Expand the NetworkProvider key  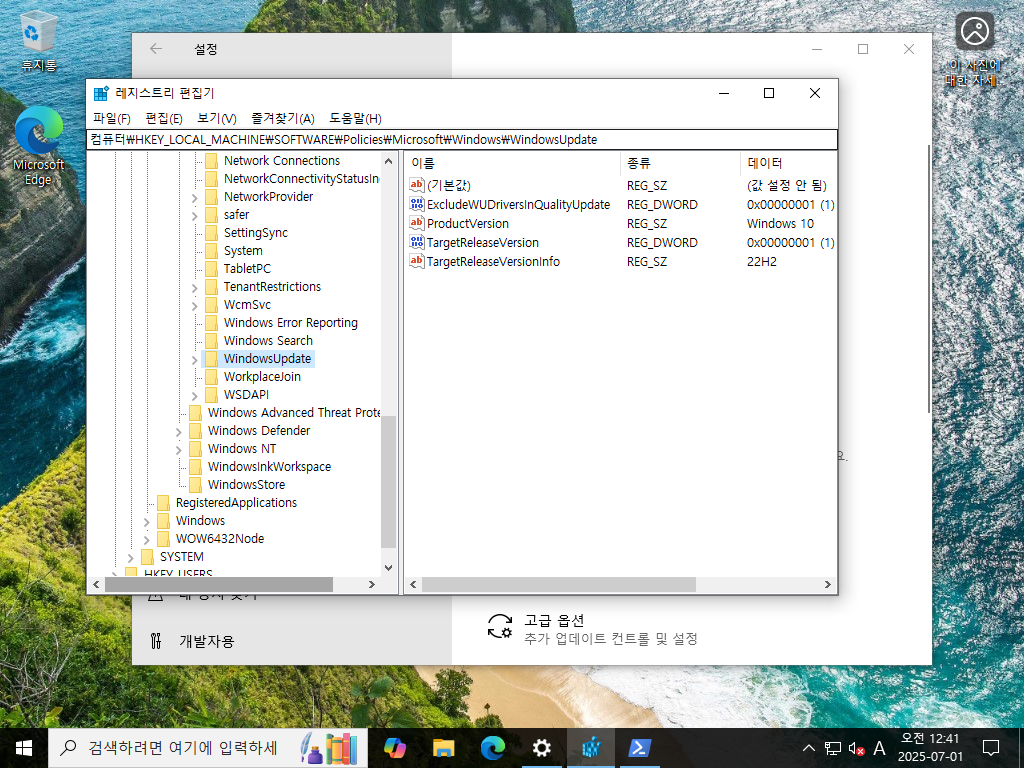[x=195, y=197]
